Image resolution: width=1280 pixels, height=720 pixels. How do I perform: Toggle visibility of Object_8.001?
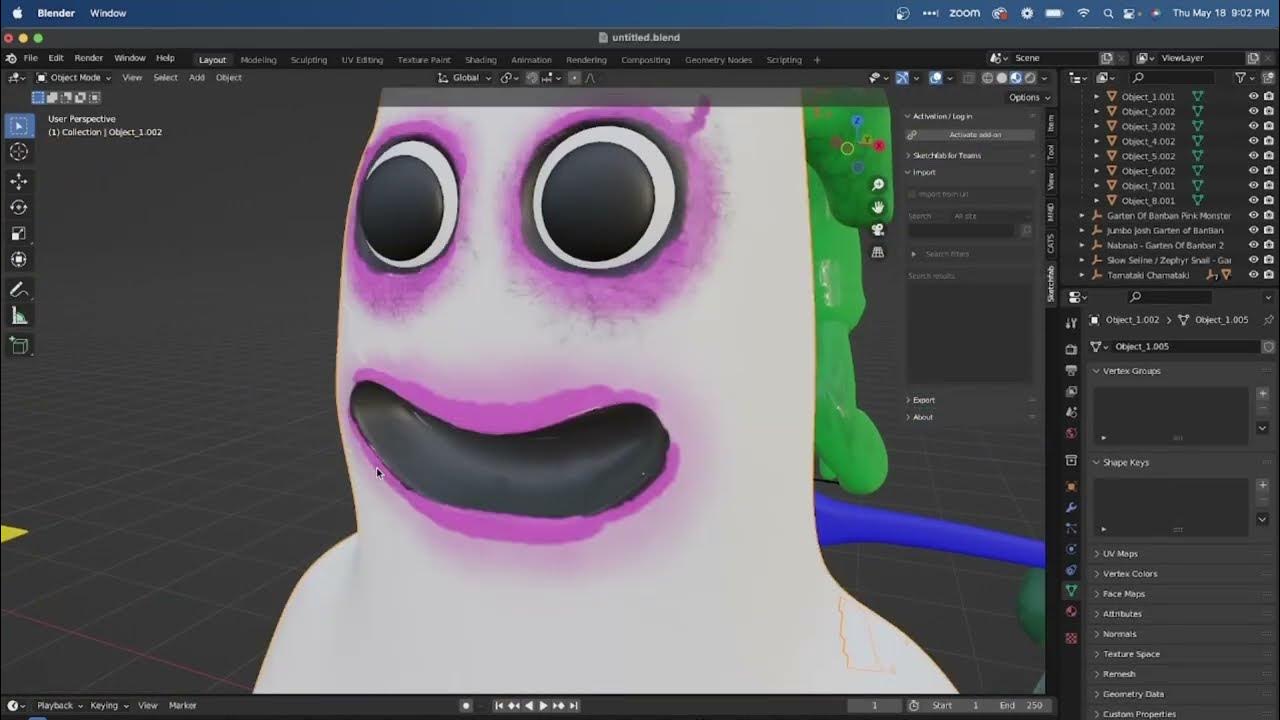(1253, 200)
